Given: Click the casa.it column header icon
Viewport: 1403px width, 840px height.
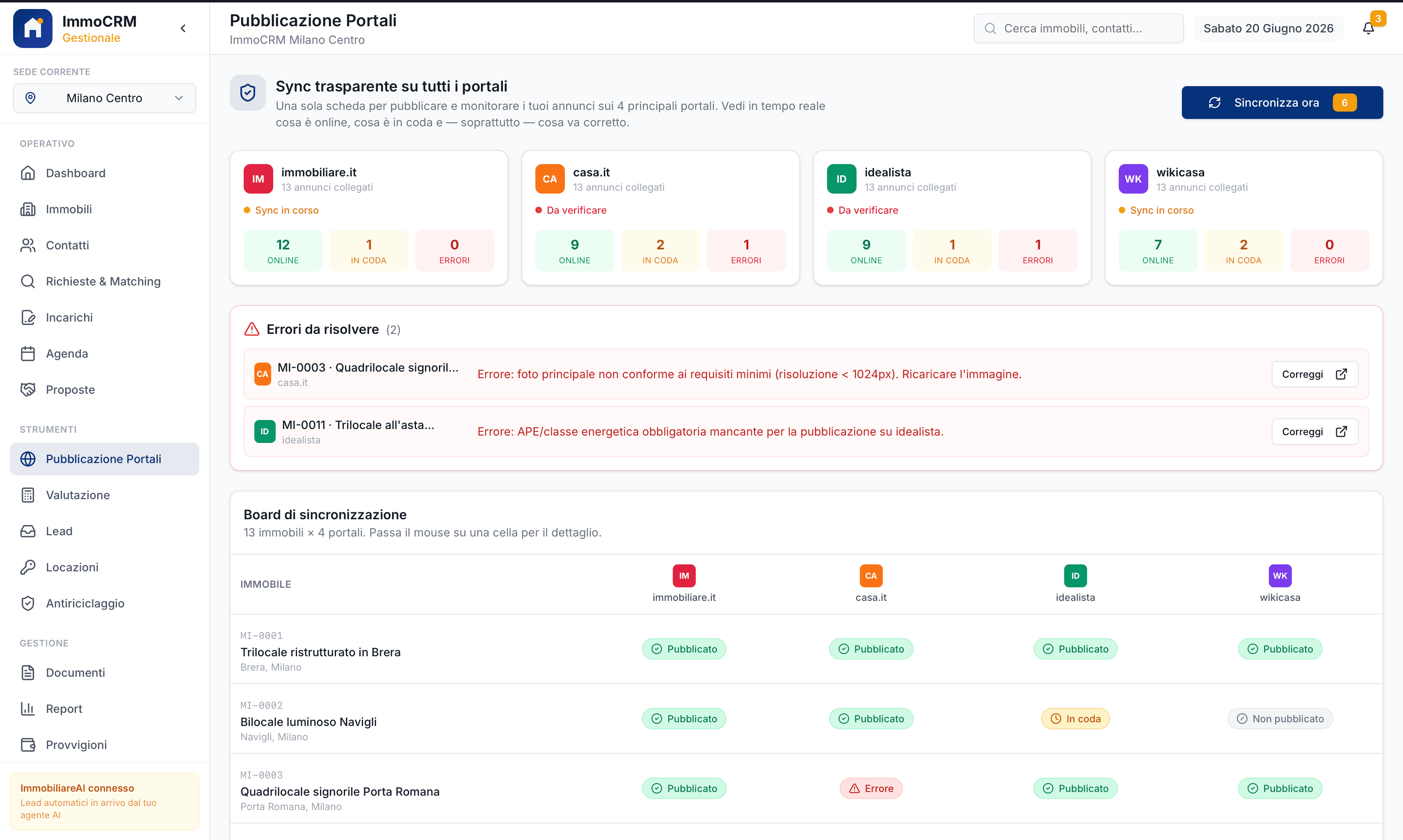Looking at the screenshot, I should coord(871,576).
